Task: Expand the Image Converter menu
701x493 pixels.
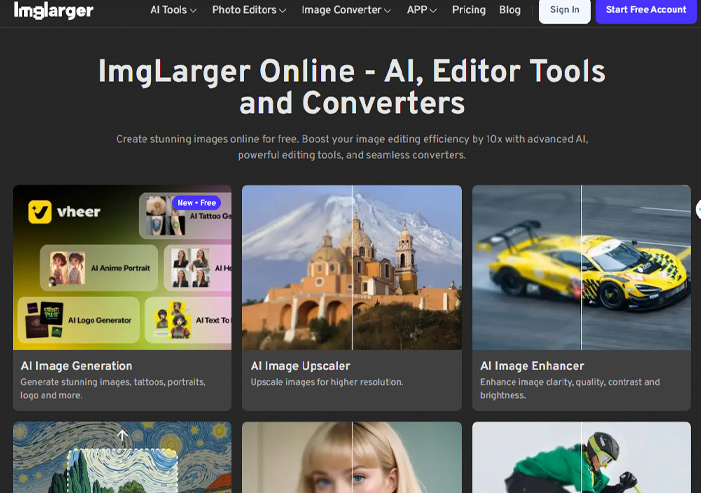Action: [x=347, y=10]
